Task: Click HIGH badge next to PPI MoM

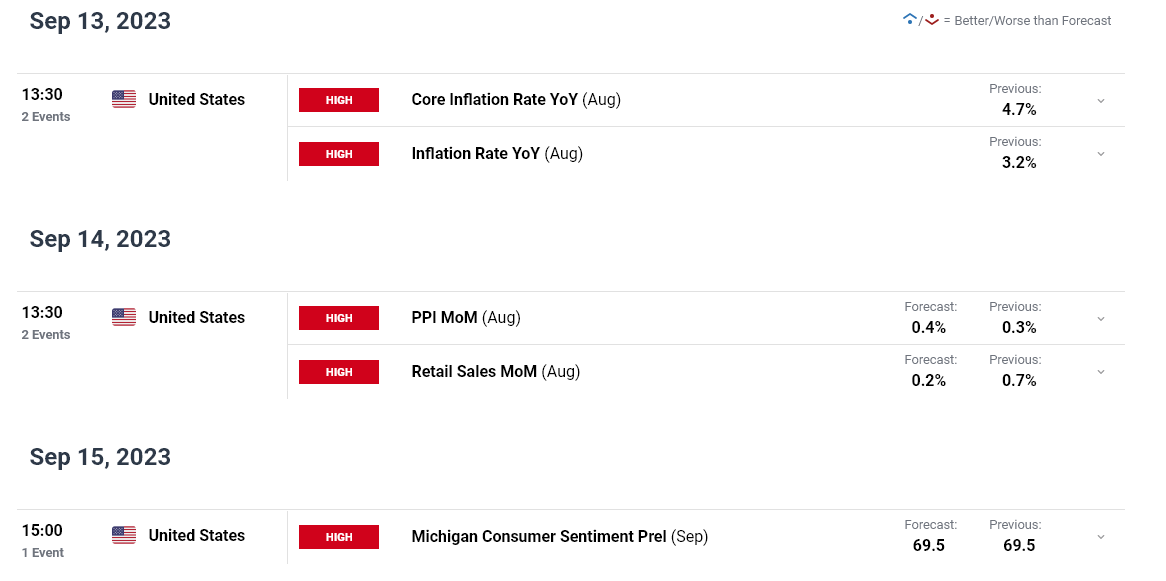Action: [339, 318]
